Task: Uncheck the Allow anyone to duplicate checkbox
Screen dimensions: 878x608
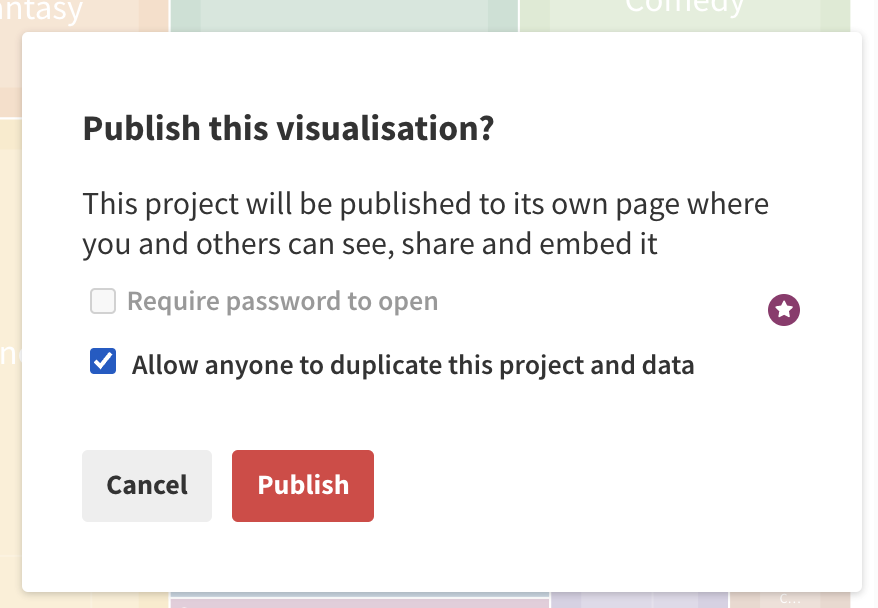Action: [x=103, y=361]
